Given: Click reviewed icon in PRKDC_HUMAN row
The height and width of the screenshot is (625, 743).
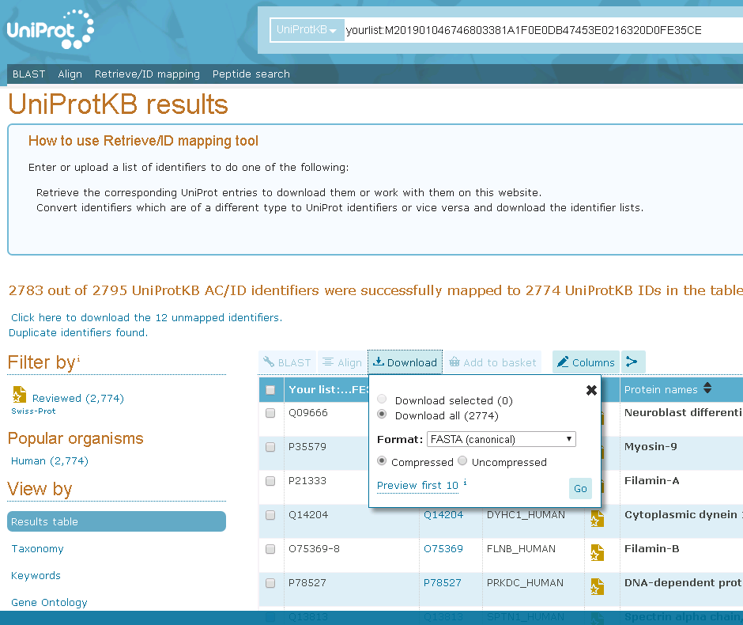Looking at the screenshot, I should (597, 587).
